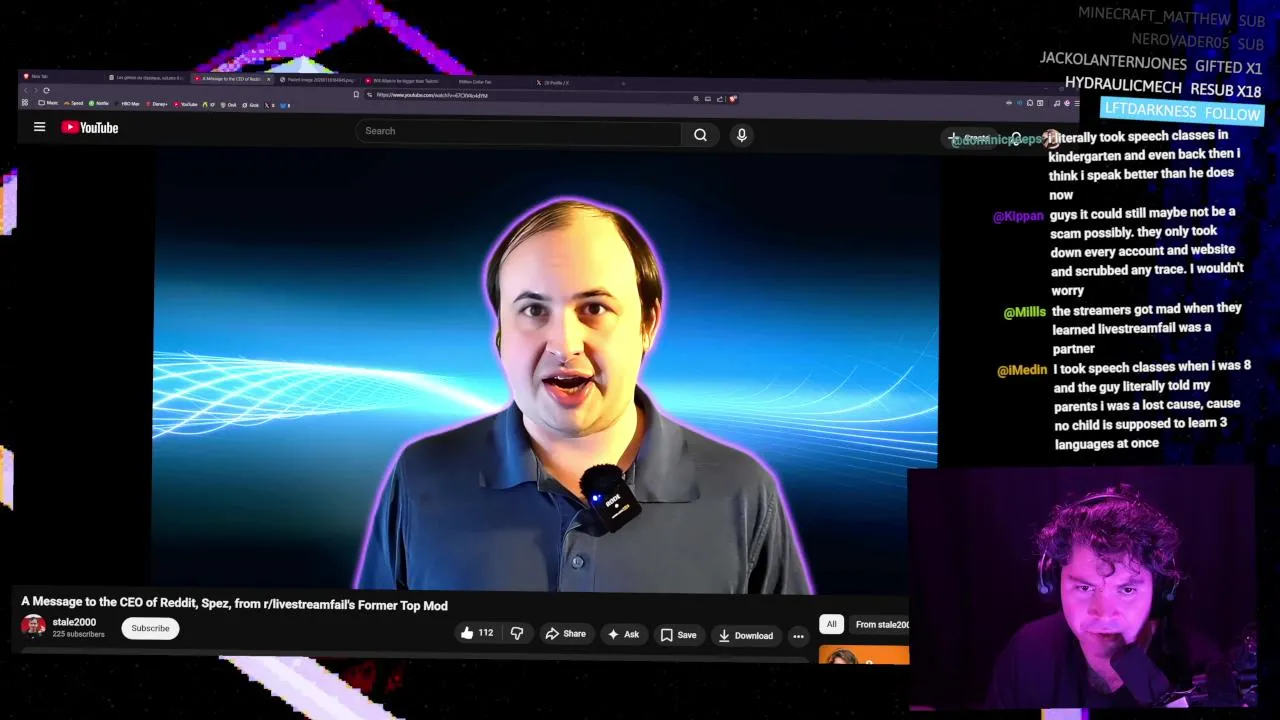Screen dimensions: 1280x720
Task: Click the video title text
Action: coord(234,605)
